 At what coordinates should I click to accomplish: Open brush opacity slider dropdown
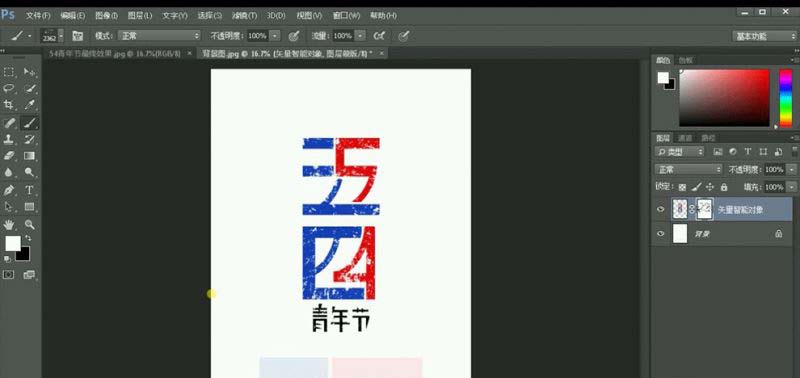pos(275,36)
